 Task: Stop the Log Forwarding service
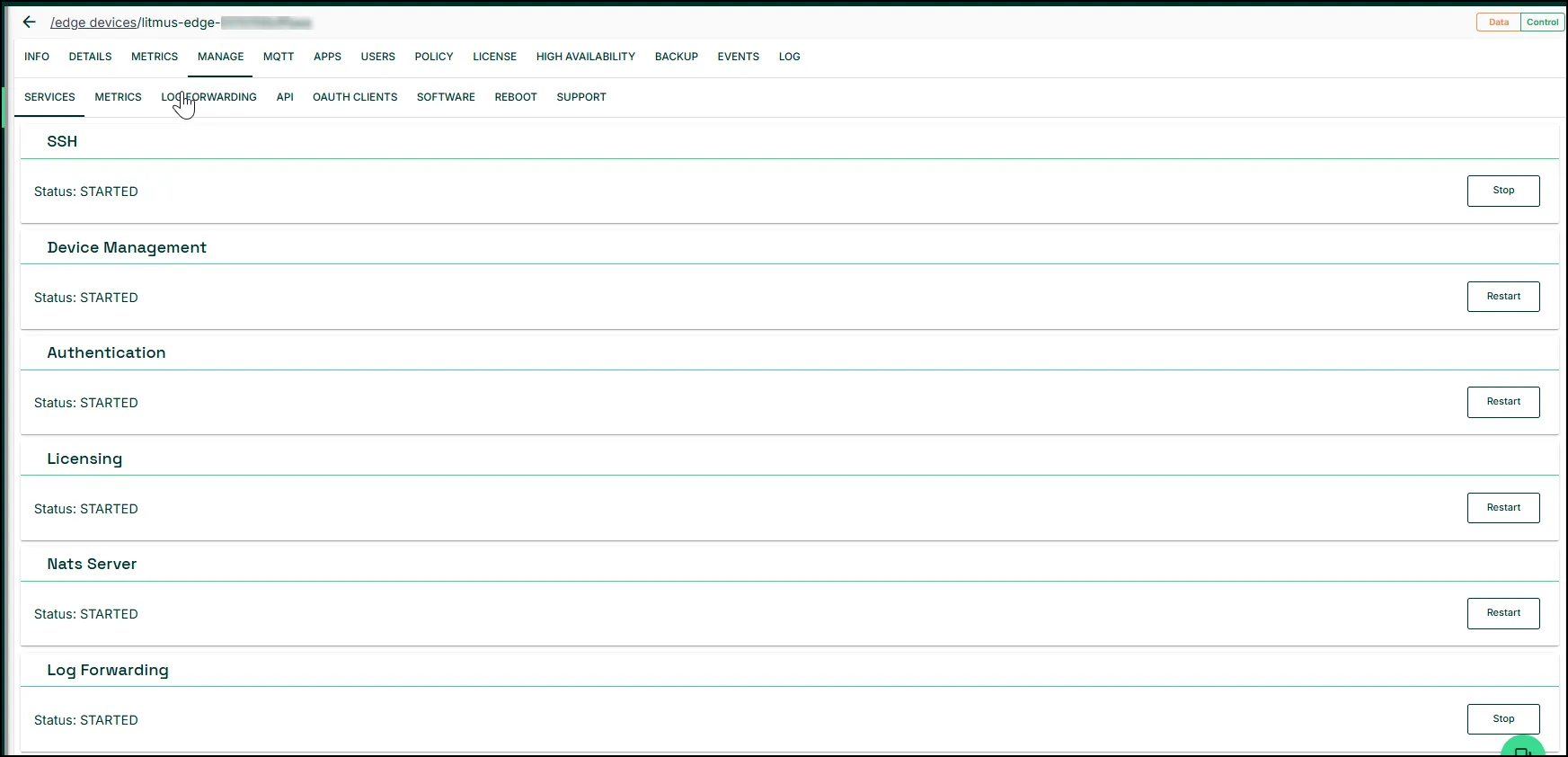coord(1503,719)
